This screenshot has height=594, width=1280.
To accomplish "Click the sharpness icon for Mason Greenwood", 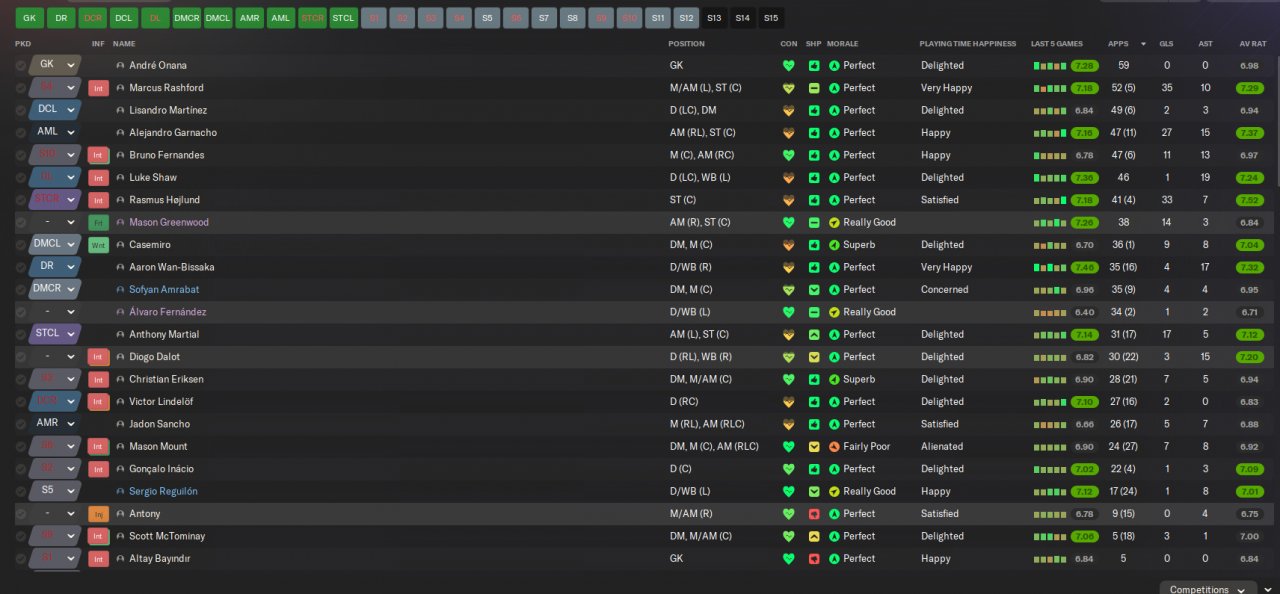I will [814, 222].
